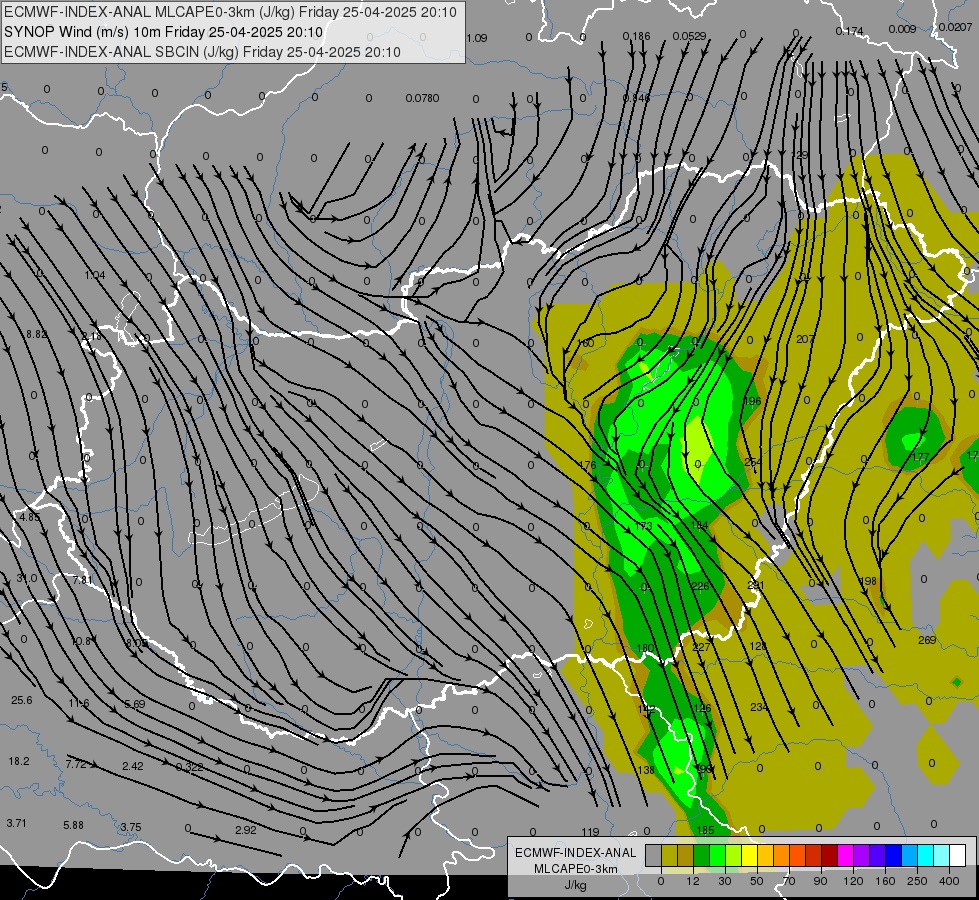The image size is (979, 900).
Task: Click the legend title 'MLCAPE0-3km'
Action: pos(576,869)
